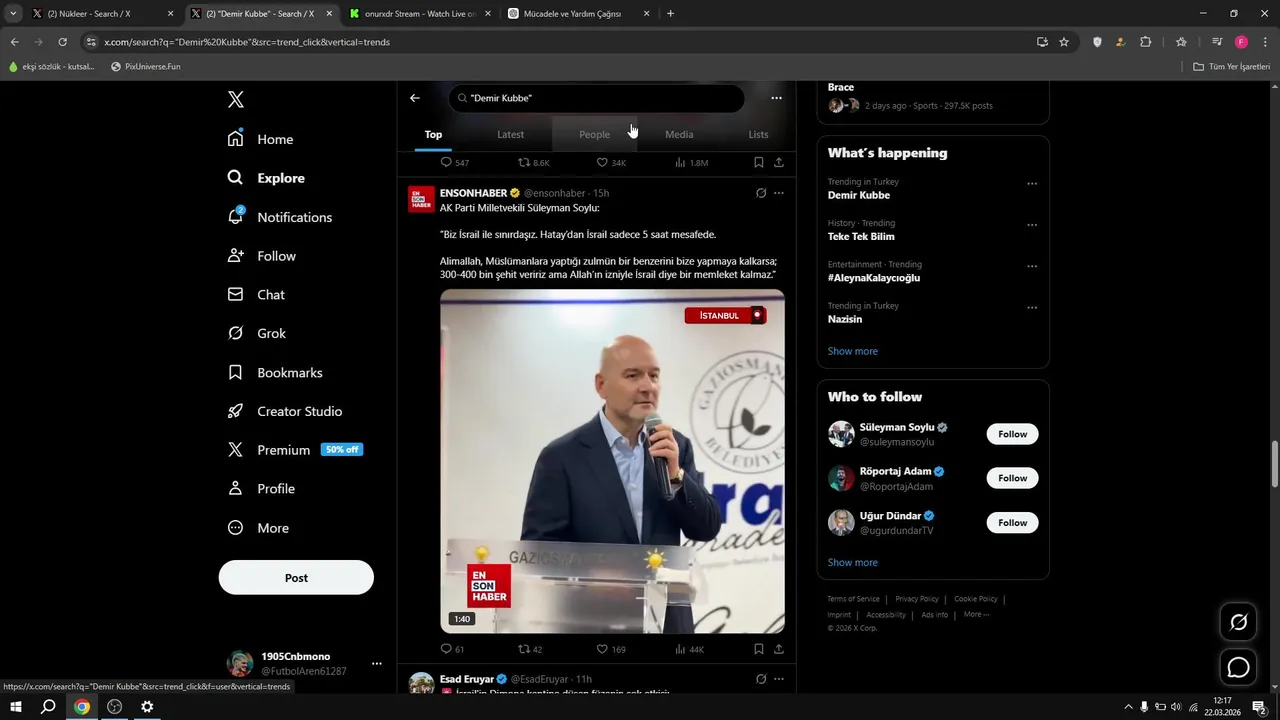Screen dimensions: 1280x720
Task: Repost the post with 8.6K reposts
Action: [x=533, y=162]
